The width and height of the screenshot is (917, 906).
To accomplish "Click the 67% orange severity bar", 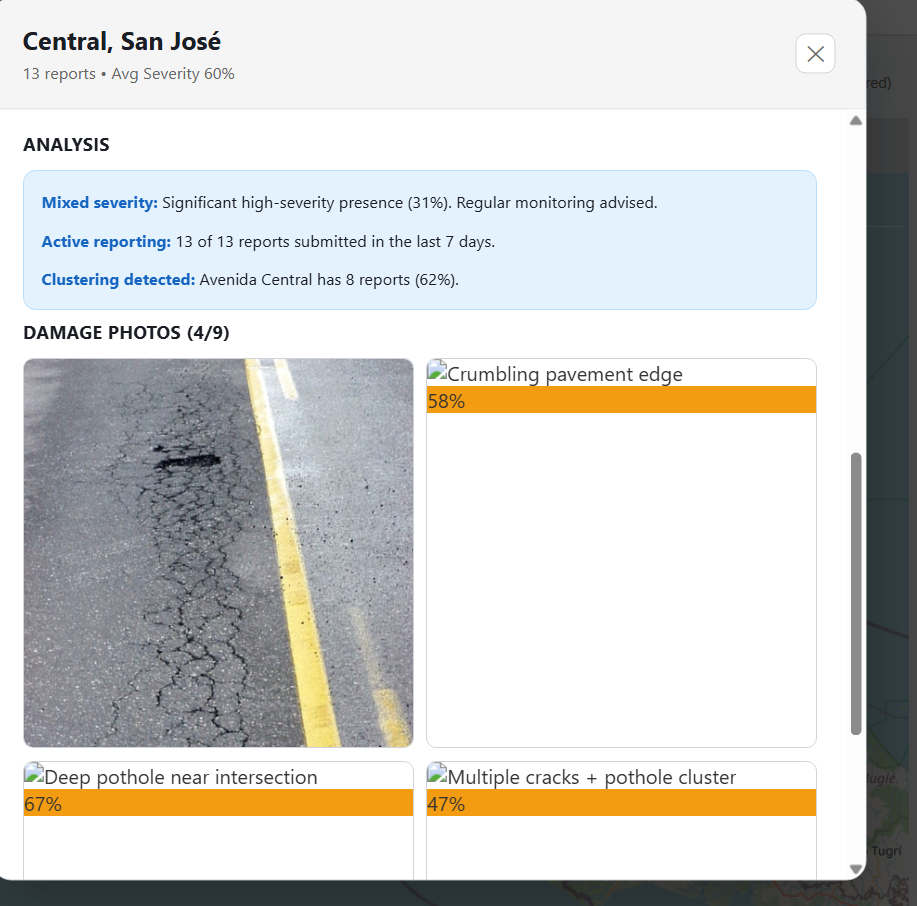I will 218,802.
